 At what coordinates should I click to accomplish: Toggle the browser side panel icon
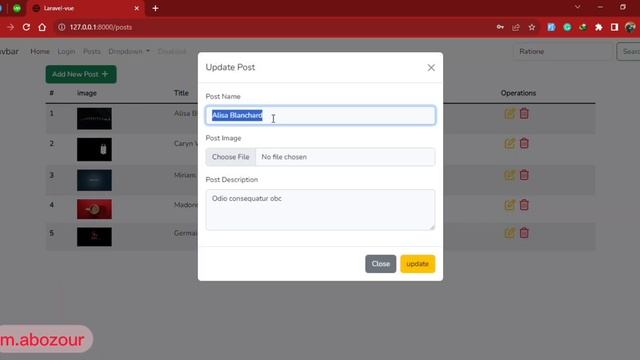(614, 27)
